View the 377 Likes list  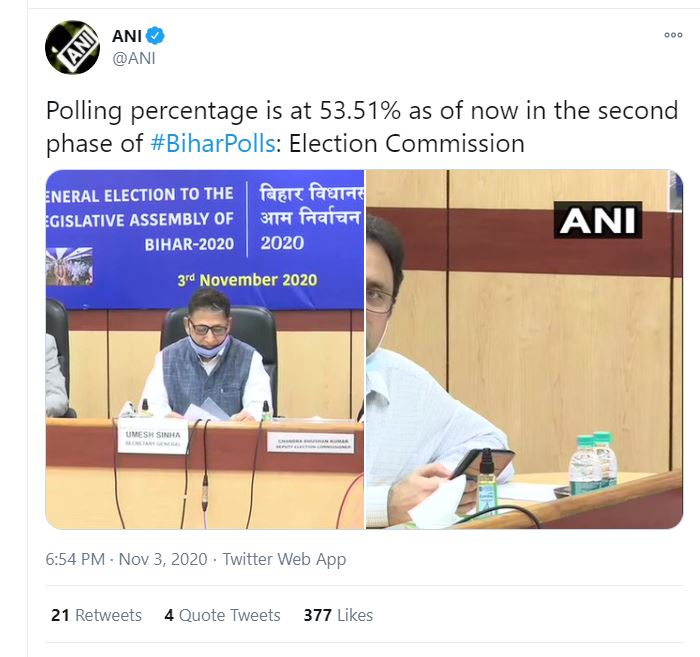tap(338, 615)
